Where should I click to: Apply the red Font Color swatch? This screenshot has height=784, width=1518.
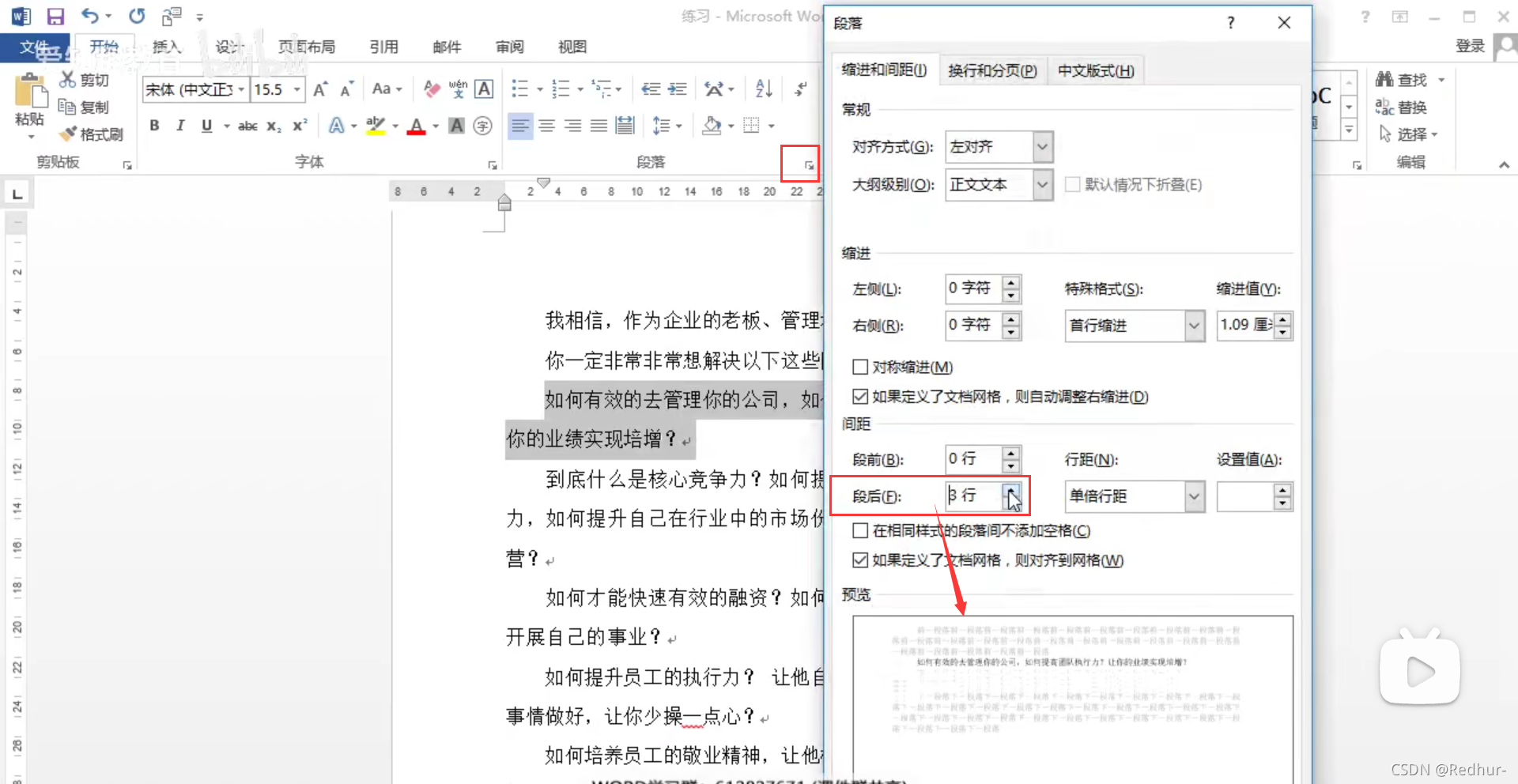[x=417, y=125]
